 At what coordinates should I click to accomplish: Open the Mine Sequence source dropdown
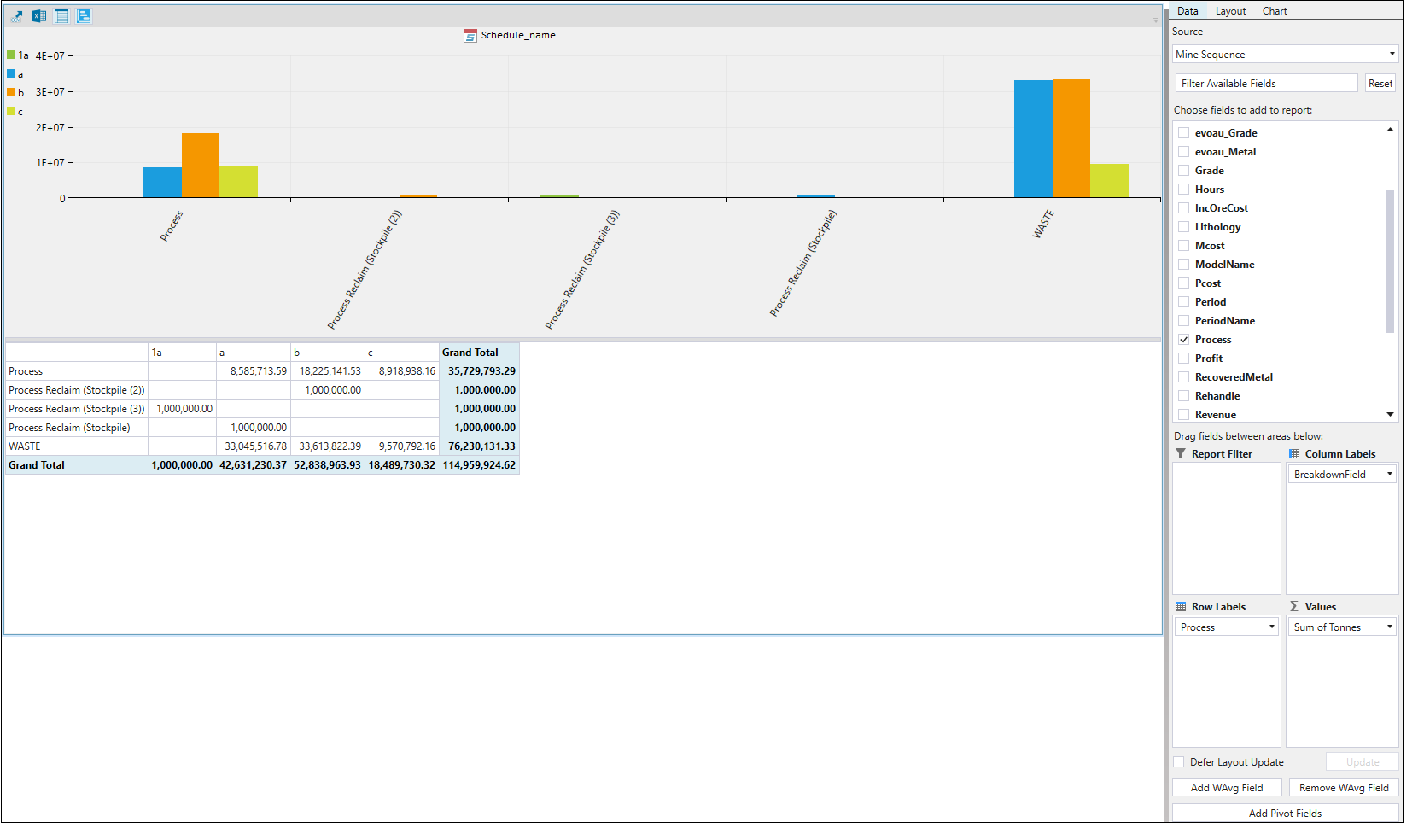[1285, 55]
